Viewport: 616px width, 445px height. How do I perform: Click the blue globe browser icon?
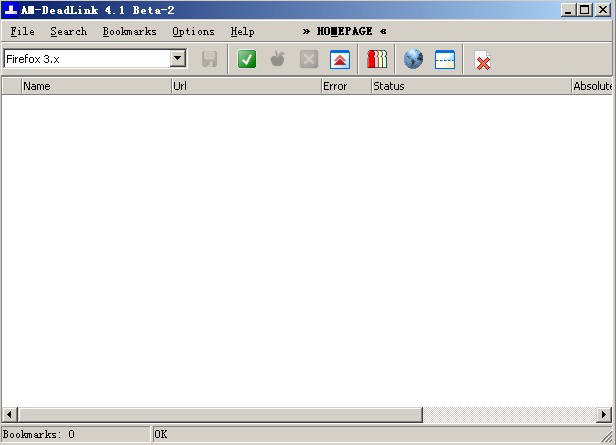(x=413, y=59)
